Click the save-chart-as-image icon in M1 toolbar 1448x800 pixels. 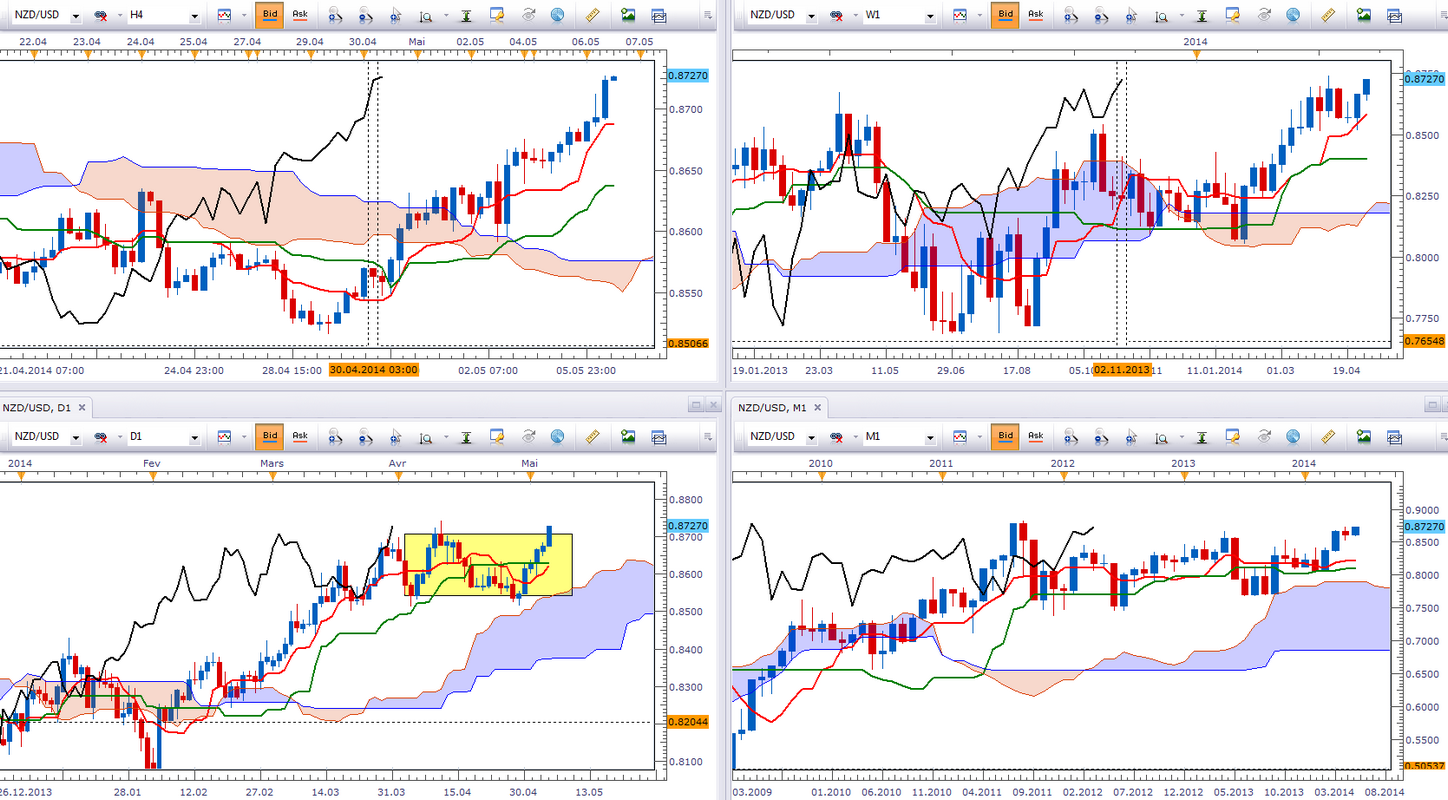tap(1364, 436)
